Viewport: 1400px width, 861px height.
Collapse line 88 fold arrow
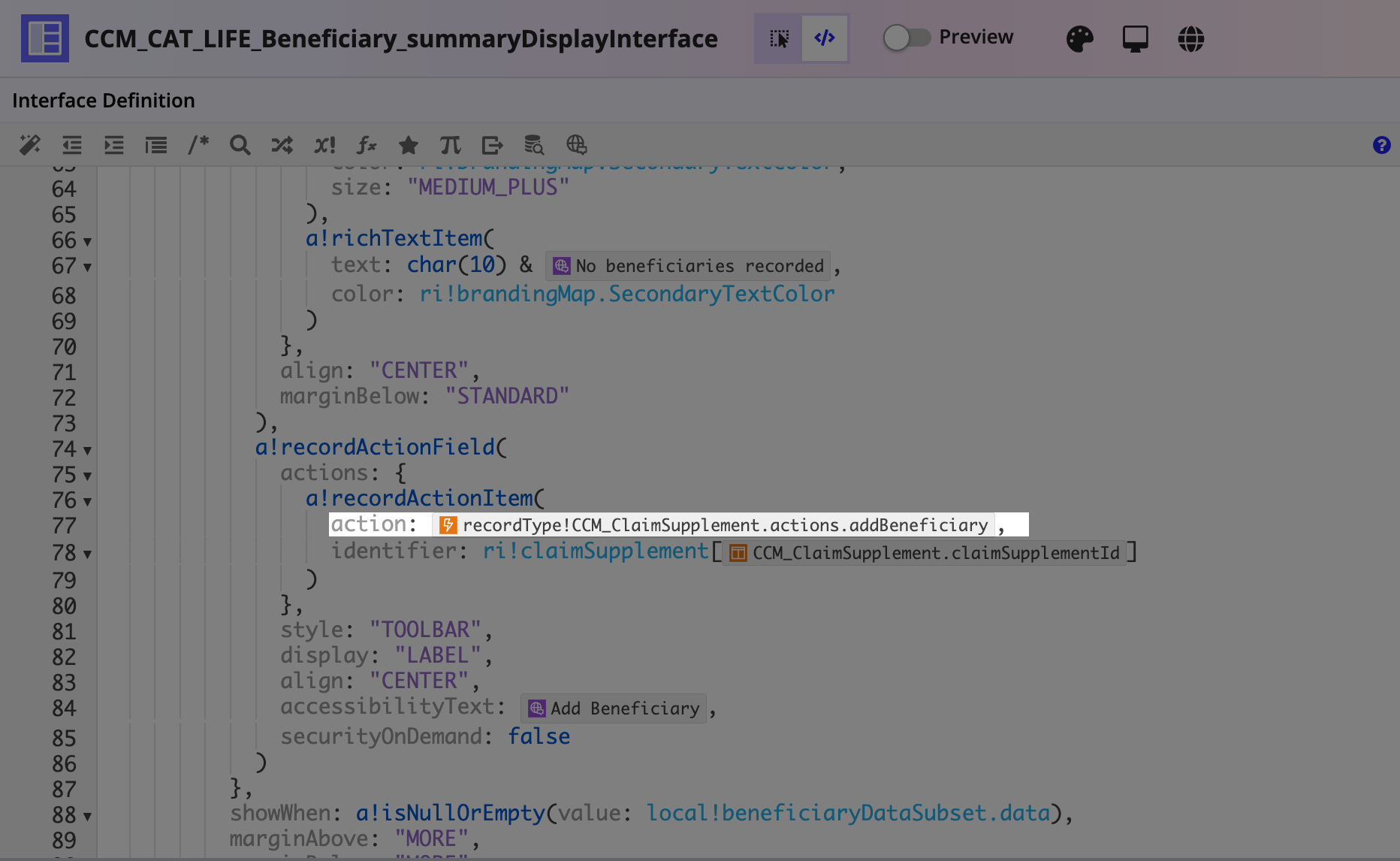[x=88, y=817]
